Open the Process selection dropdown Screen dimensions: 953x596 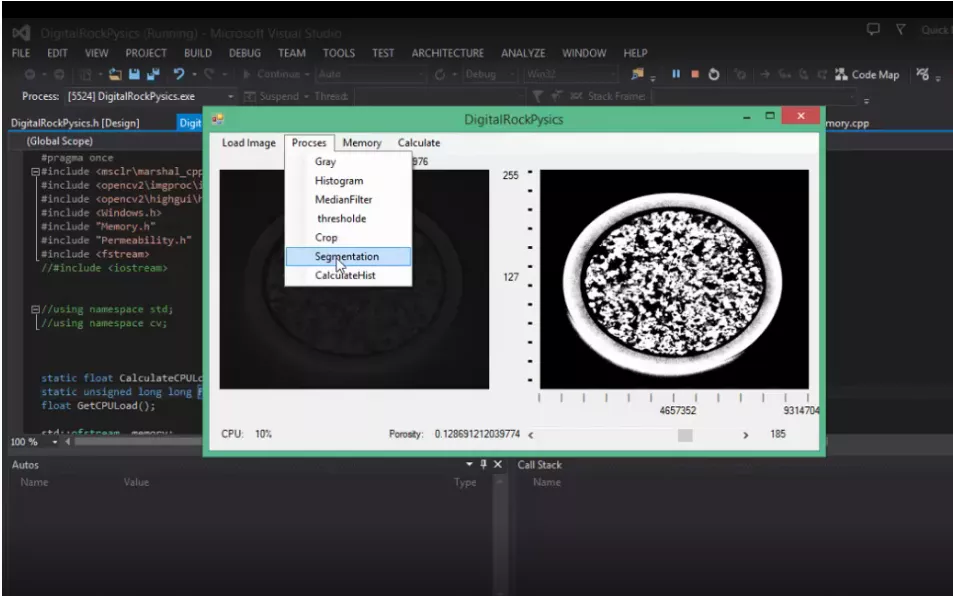[x=230, y=97]
